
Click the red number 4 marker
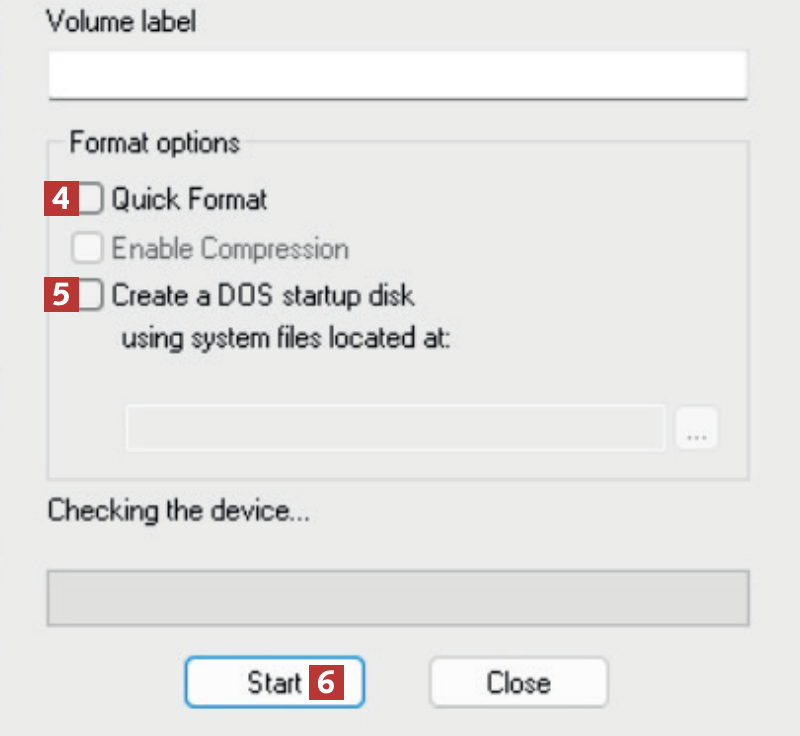[61, 199]
